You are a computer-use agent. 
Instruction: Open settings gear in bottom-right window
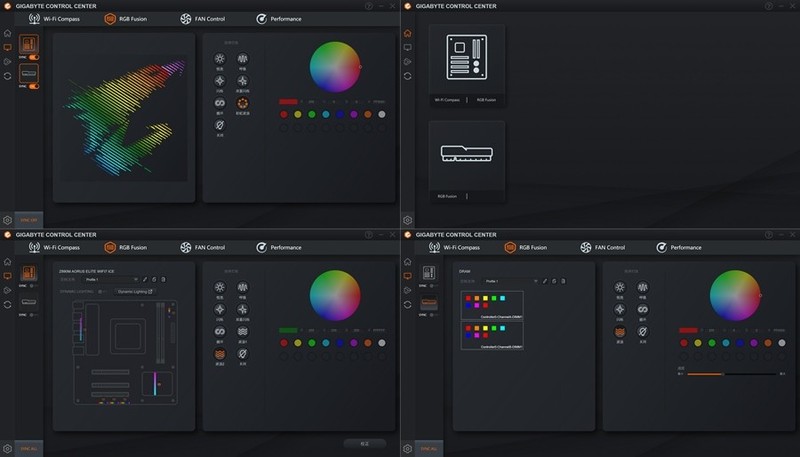click(407, 448)
